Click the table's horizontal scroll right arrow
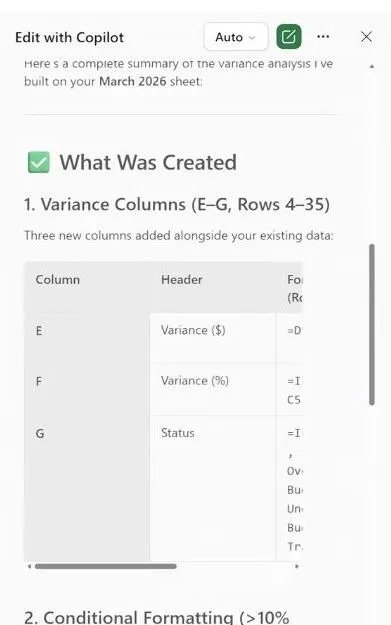This screenshot has width=391, height=625. click(x=297, y=566)
